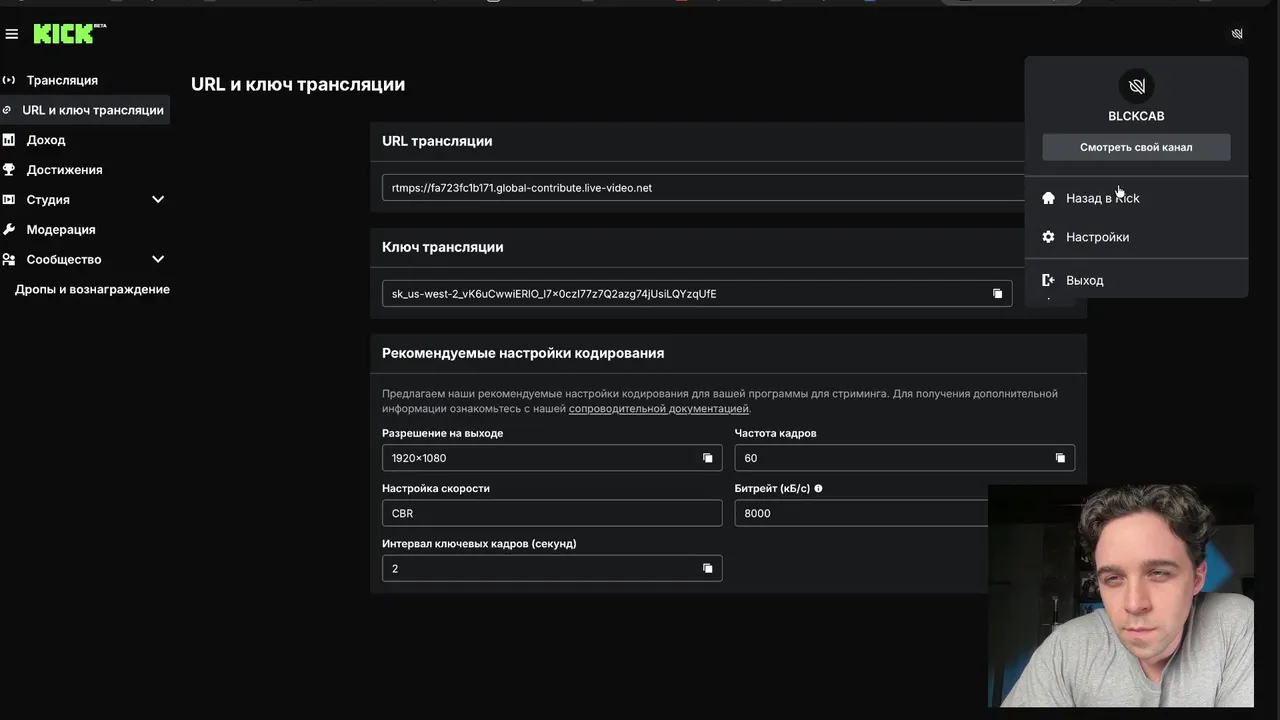Copy the keyframe interval value
The image size is (1280, 720).
pyautogui.click(x=707, y=568)
